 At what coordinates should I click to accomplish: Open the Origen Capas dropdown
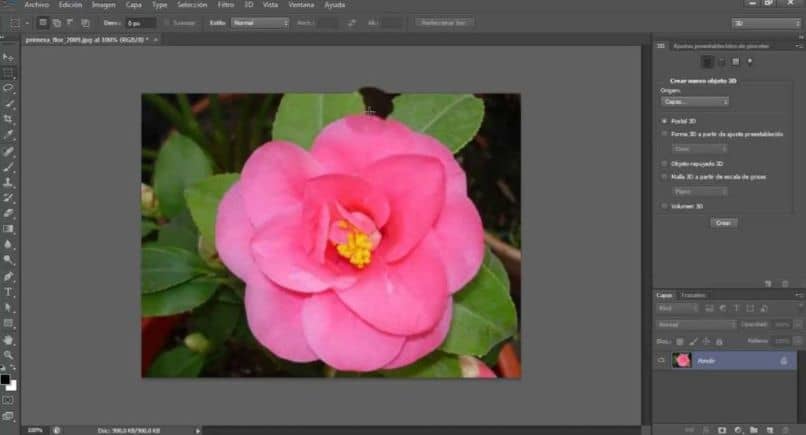[x=694, y=102]
